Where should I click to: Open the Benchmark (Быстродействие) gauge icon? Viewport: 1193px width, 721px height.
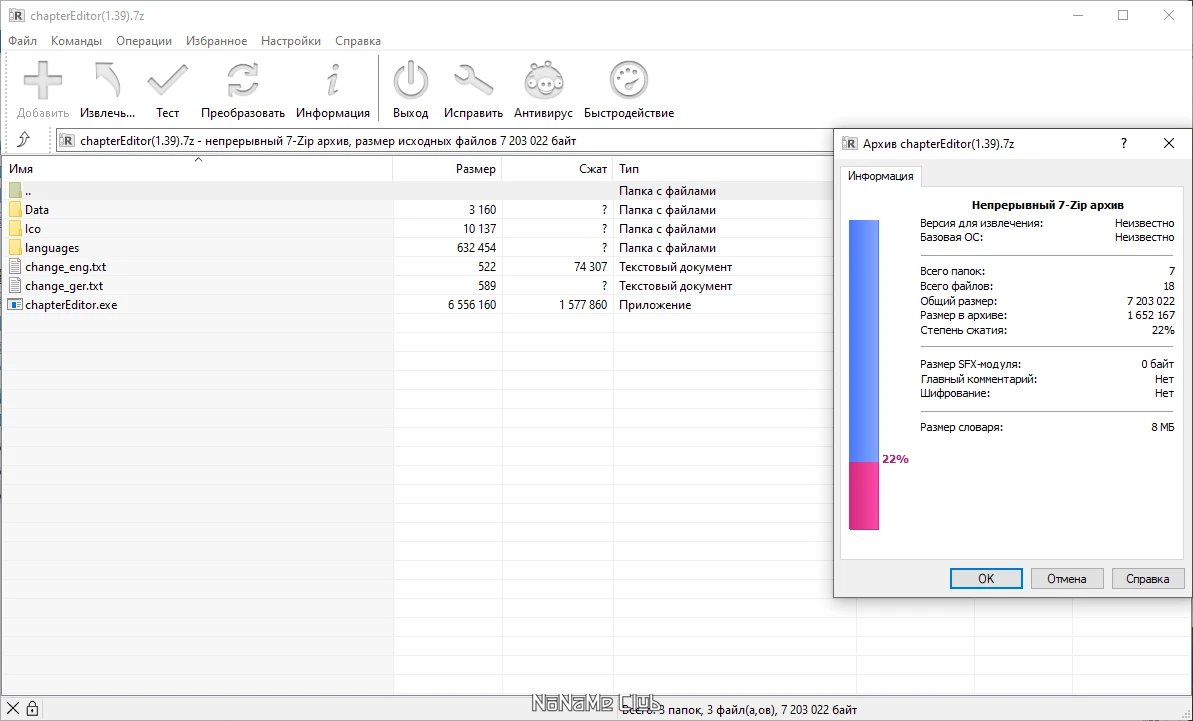pyautogui.click(x=629, y=81)
